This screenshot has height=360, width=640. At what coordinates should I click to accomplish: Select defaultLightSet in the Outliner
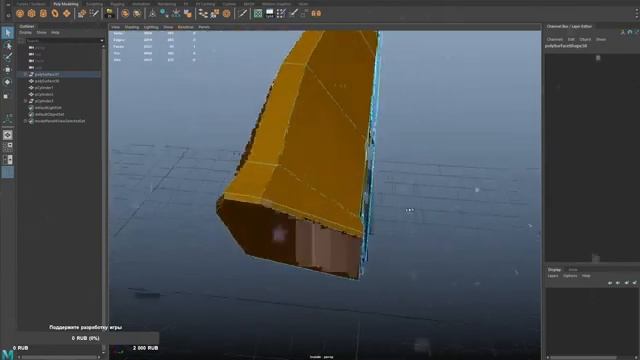[x=48, y=108]
